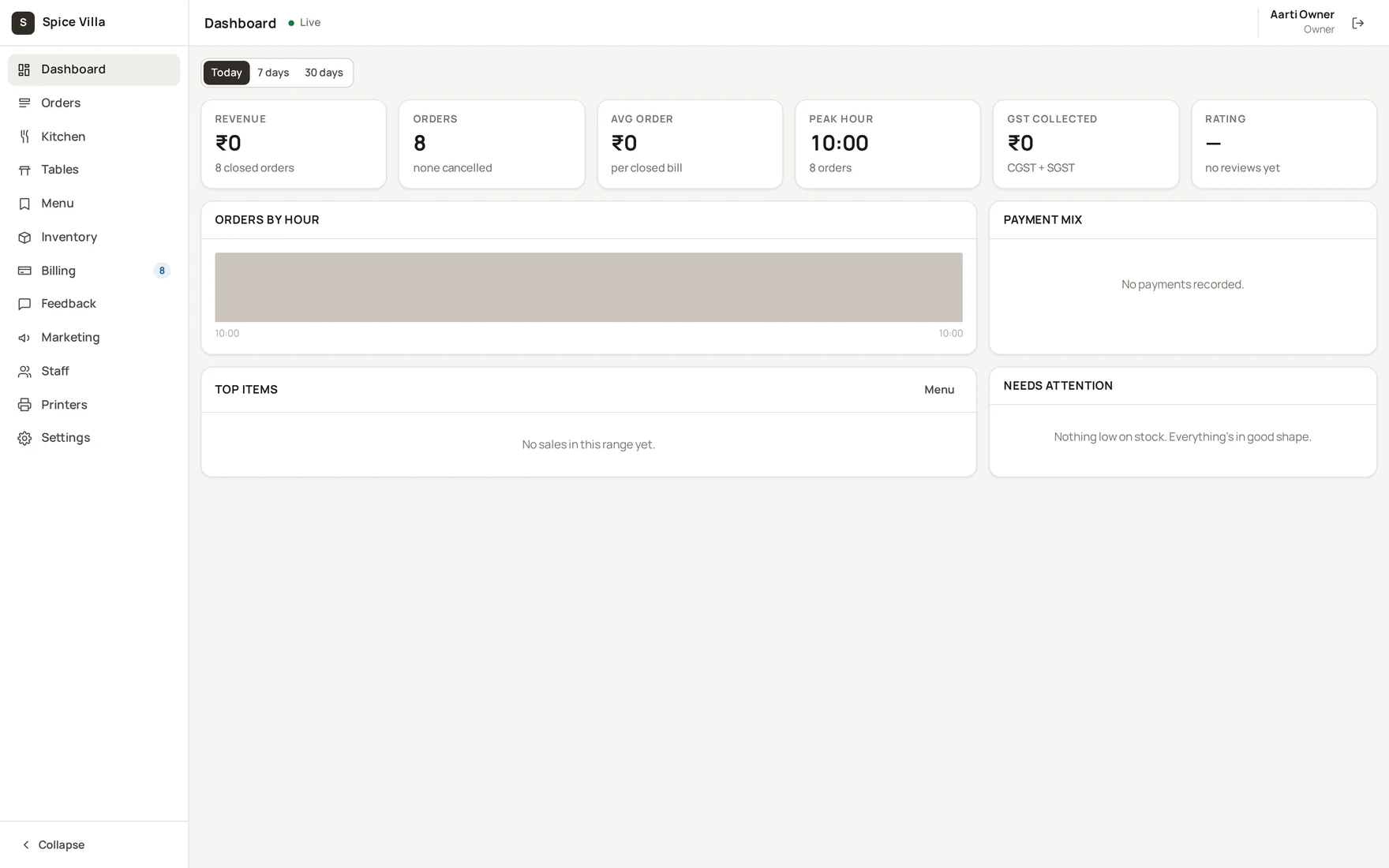The image size is (1389, 868).
Task: Switch to 7 days range
Action: tap(273, 73)
